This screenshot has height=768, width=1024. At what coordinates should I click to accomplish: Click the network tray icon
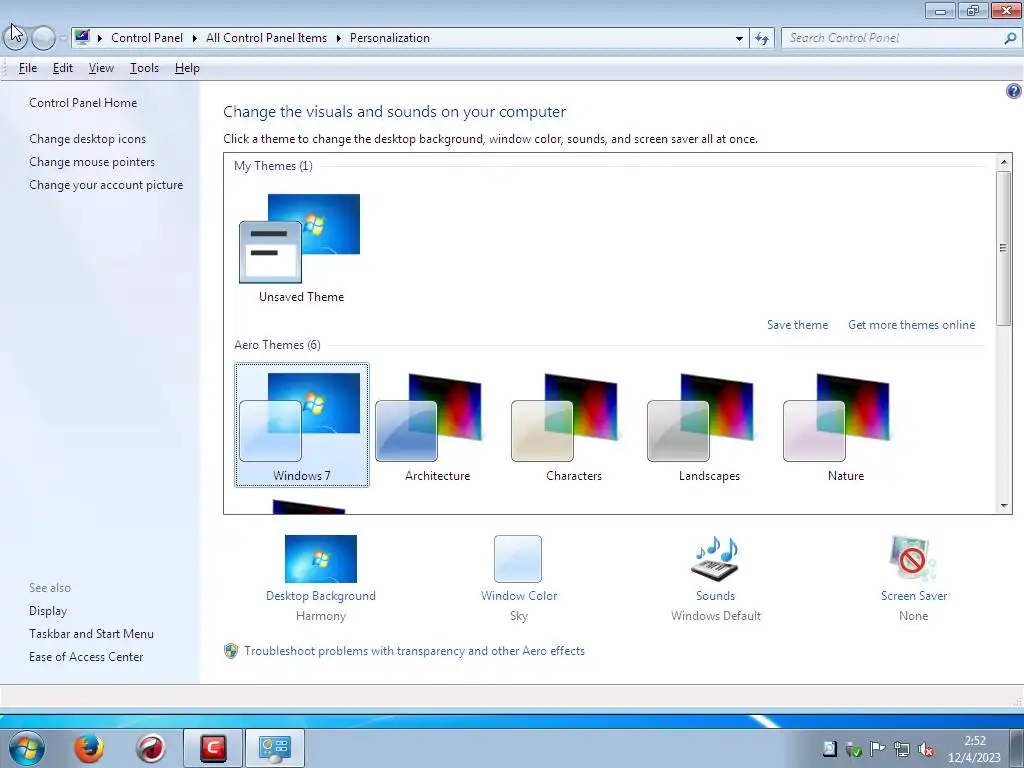(902, 749)
